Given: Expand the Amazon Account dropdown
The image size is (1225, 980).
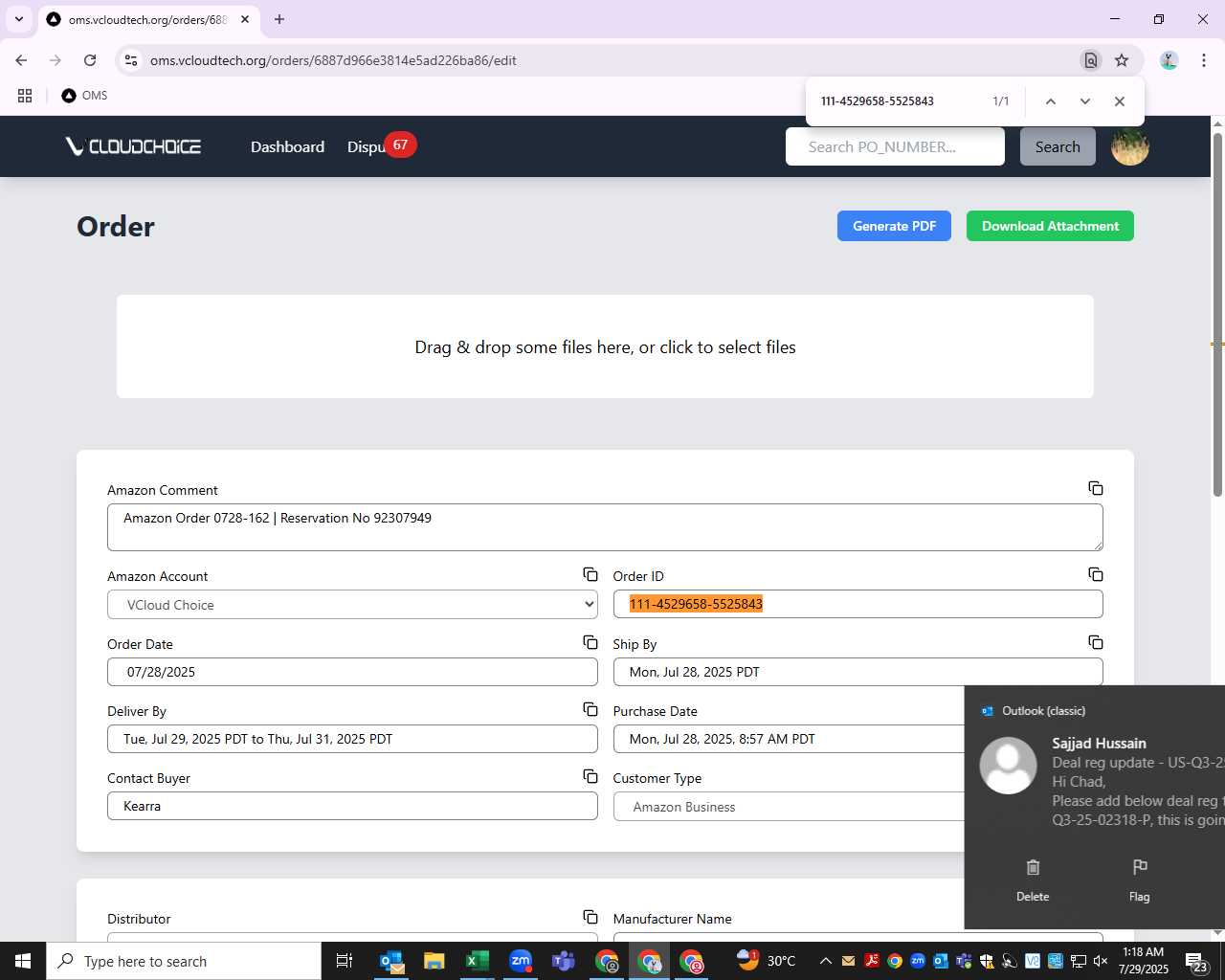Looking at the screenshot, I should click(352, 605).
